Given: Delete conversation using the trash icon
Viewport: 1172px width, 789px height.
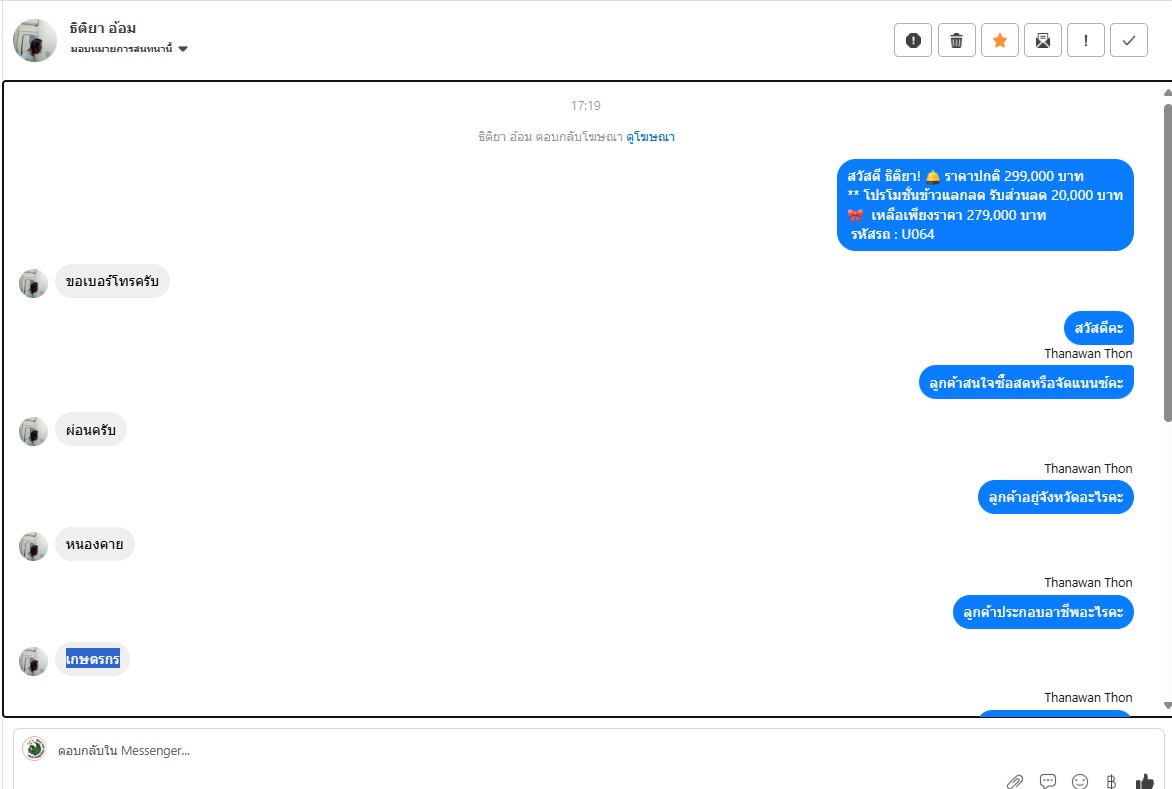Looking at the screenshot, I should point(956,40).
